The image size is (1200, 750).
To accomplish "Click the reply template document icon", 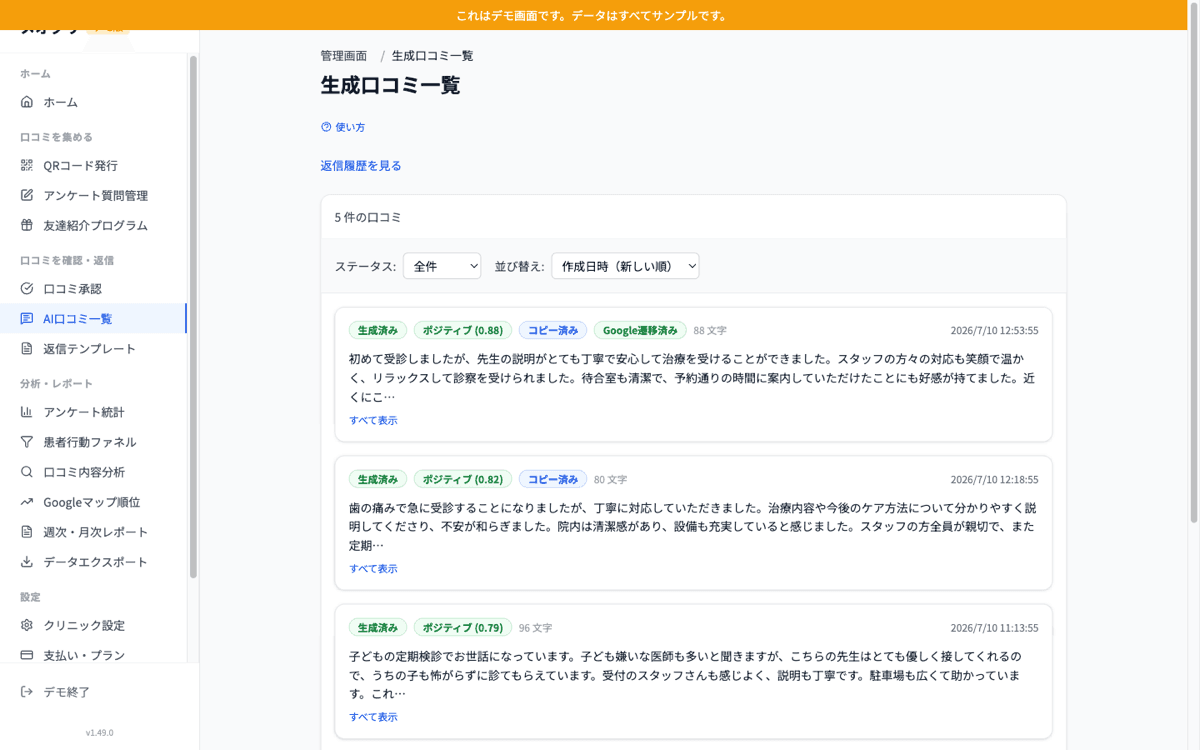I will 27,348.
